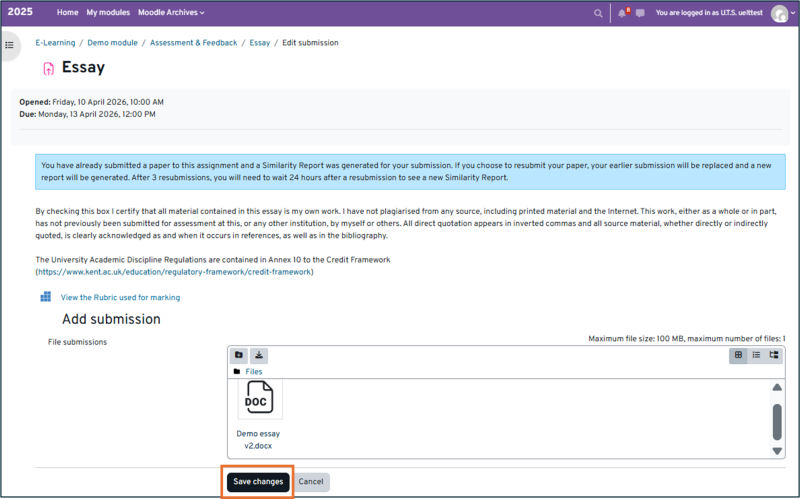
Task: Open My modules in navigation
Action: pos(108,13)
